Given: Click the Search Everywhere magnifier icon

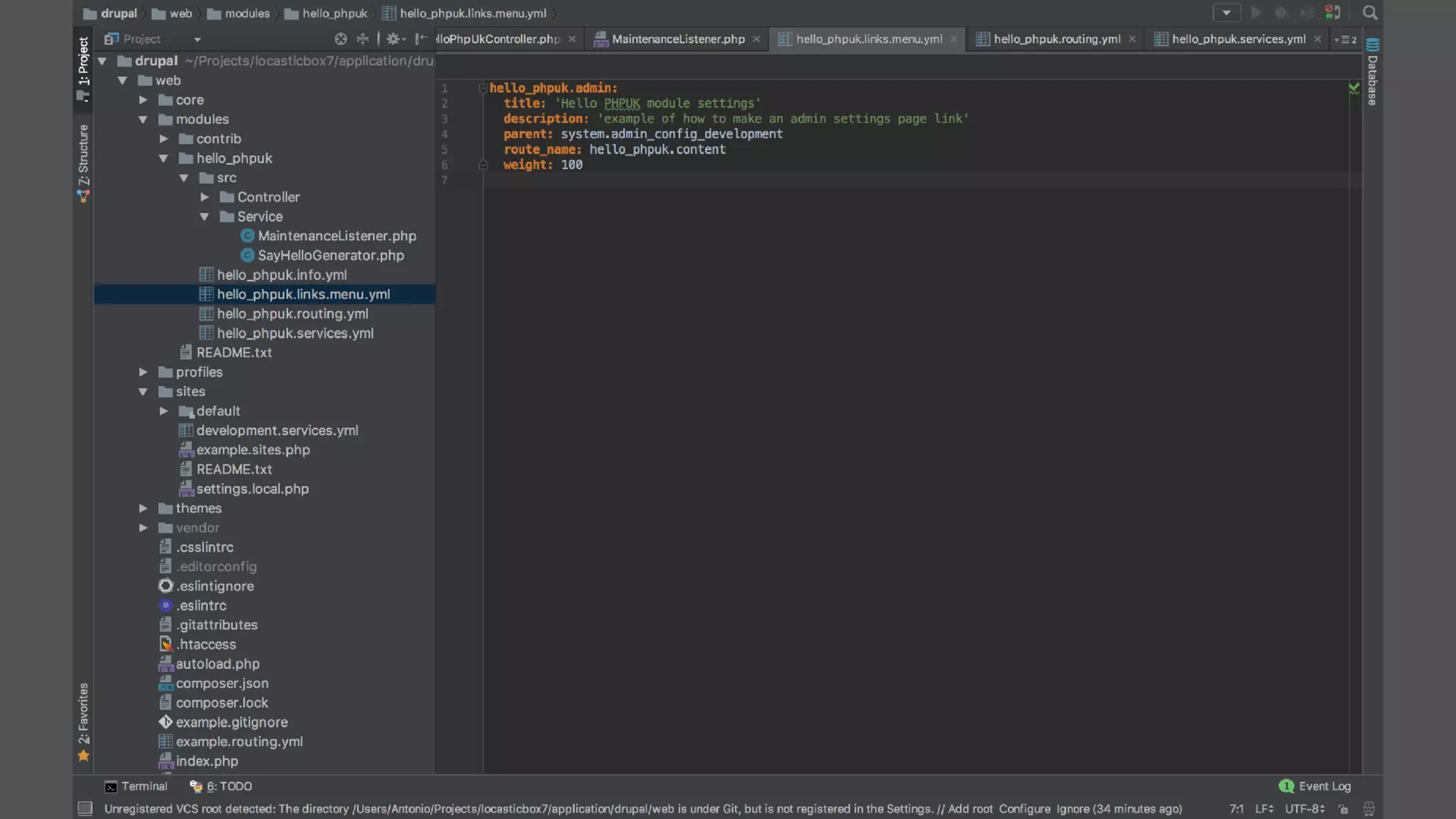Looking at the screenshot, I should coord(1369,13).
